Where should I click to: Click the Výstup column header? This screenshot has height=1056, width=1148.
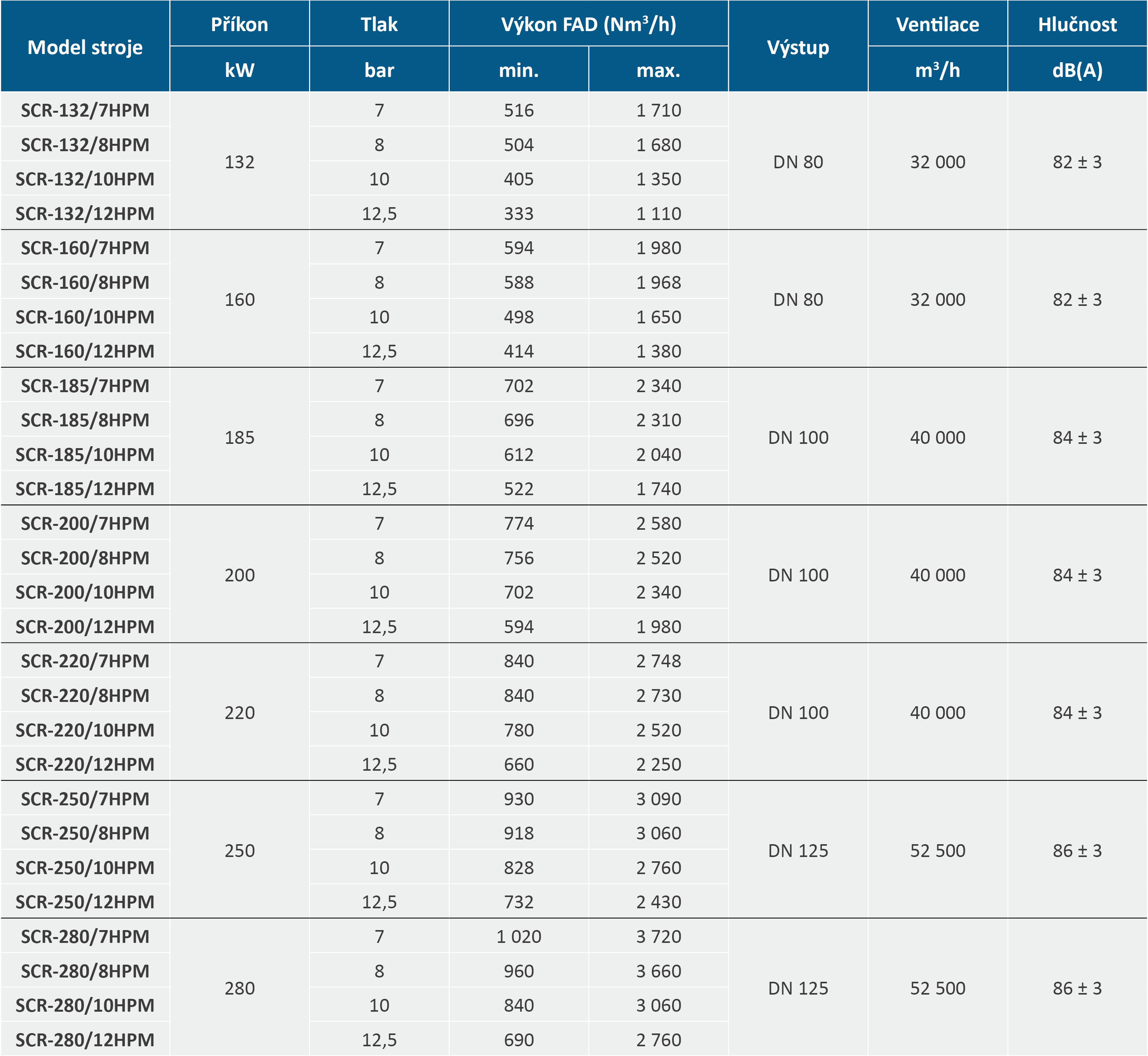pyautogui.click(x=798, y=47)
